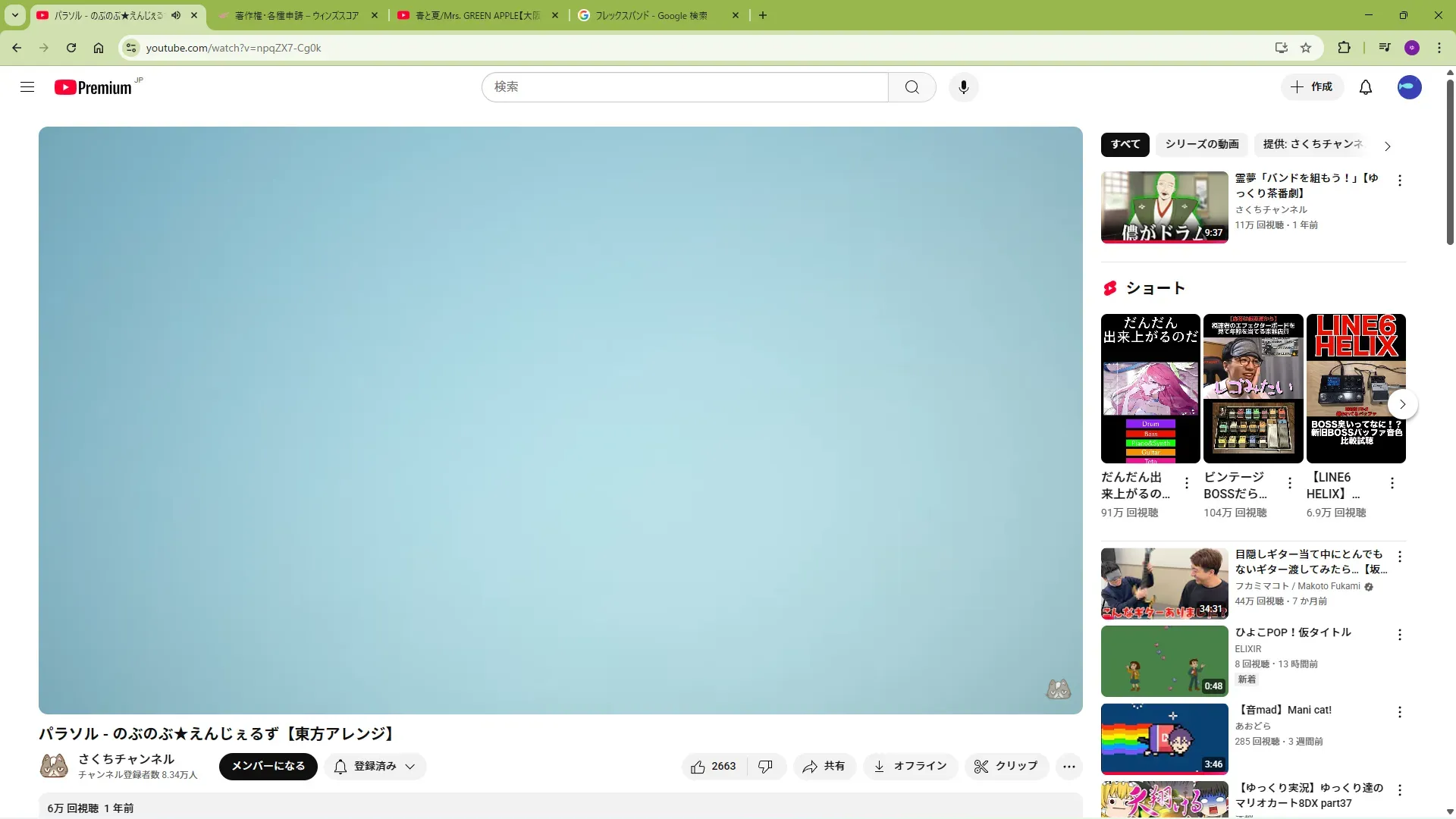Switch to the Google search browser tab
The height and width of the screenshot is (819, 1456).
tap(651, 15)
